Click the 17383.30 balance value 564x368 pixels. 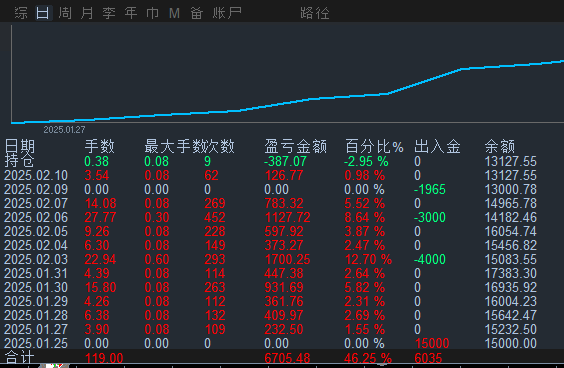[x=510, y=274]
